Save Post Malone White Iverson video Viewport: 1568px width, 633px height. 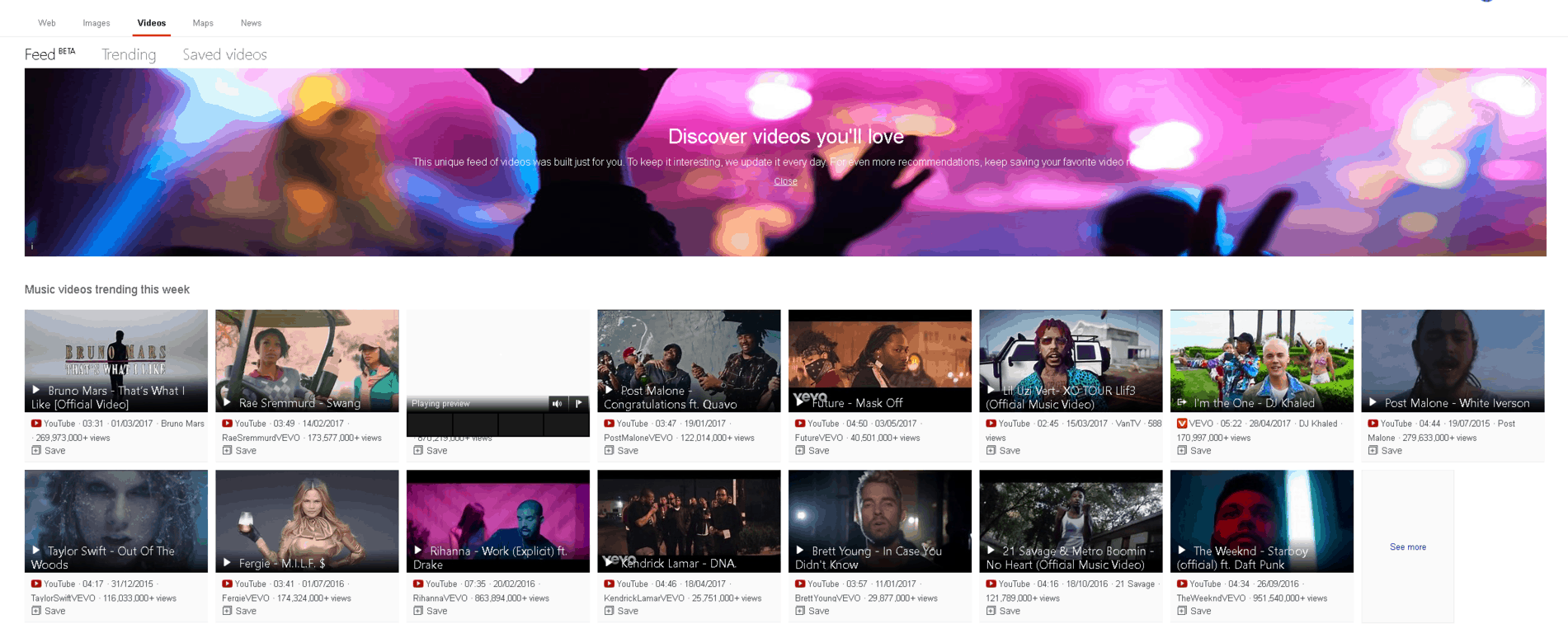click(1385, 451)
